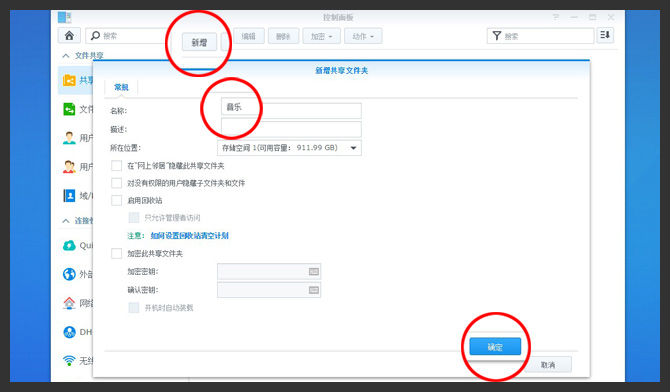The image size is (670, 392).
Task: Collapse the connectivity section in sidebar
Action: 66,221
